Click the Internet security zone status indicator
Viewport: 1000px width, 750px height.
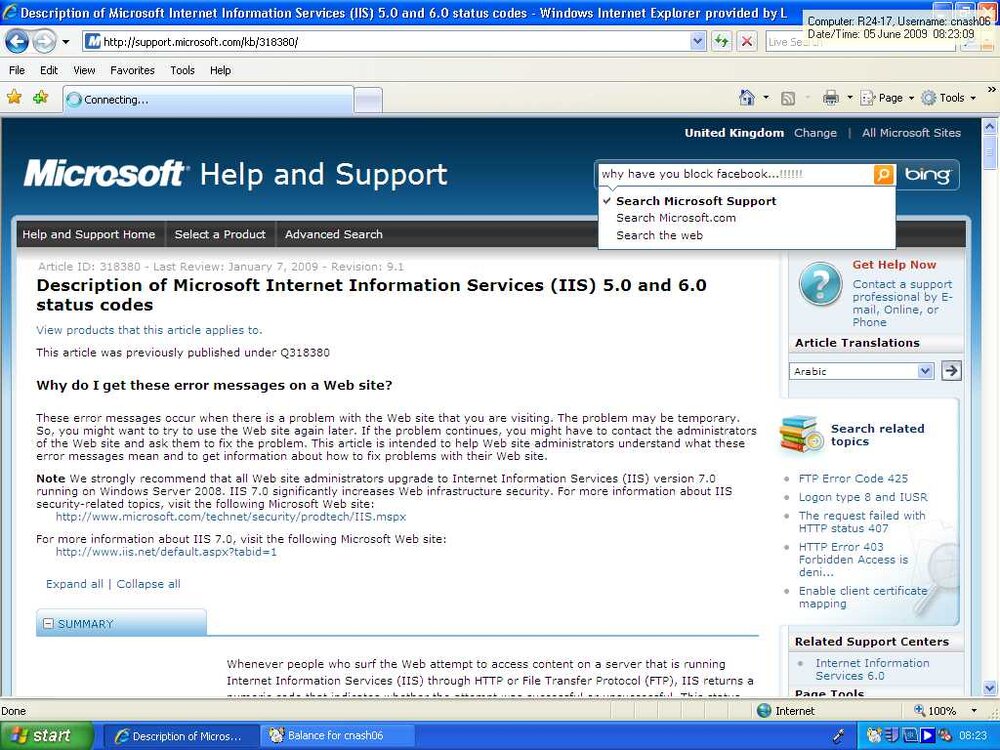tap(786, 710)
